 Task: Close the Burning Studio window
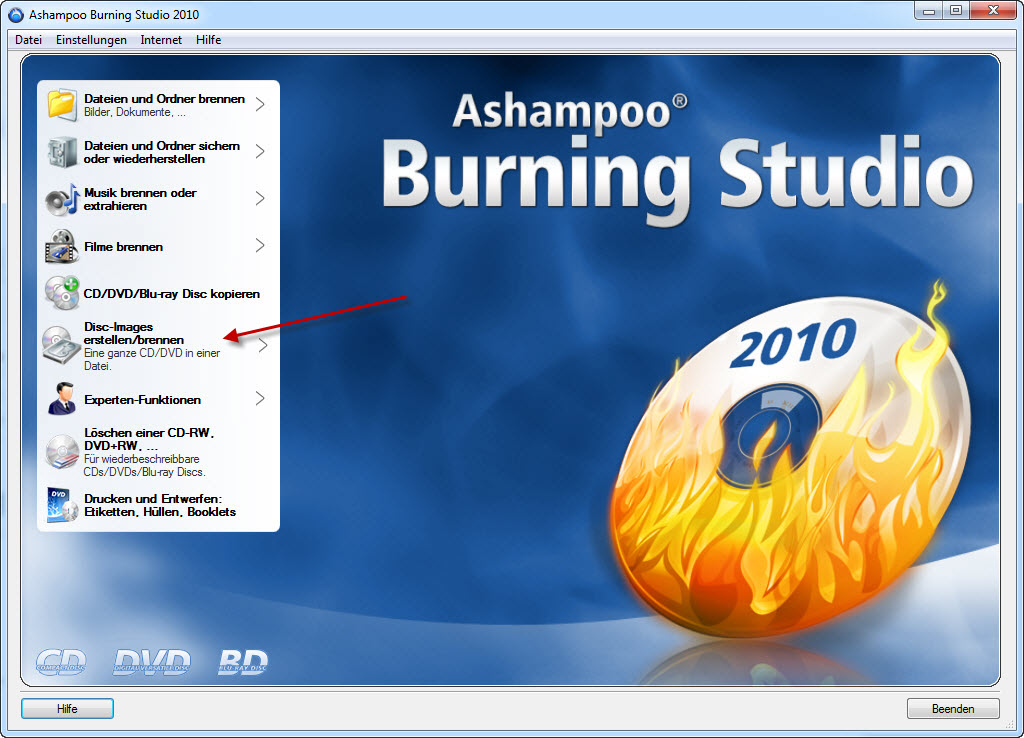point(993,11)
